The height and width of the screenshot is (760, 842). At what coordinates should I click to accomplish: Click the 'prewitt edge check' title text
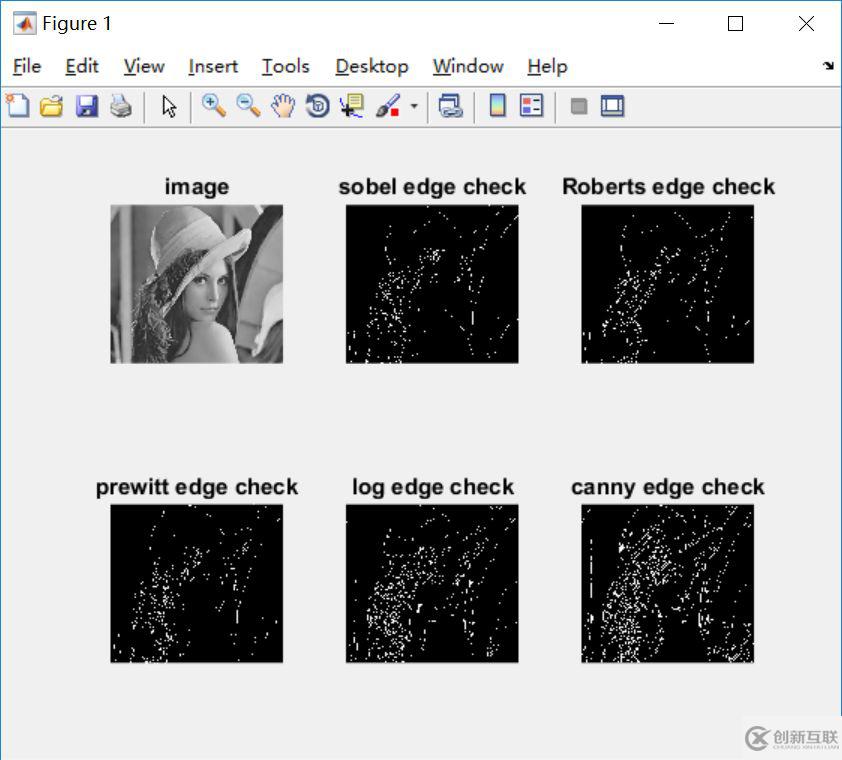(x=197, y=487)
